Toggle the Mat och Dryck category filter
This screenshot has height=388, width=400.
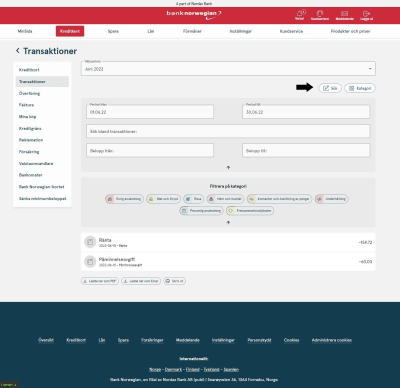(164, 199)
